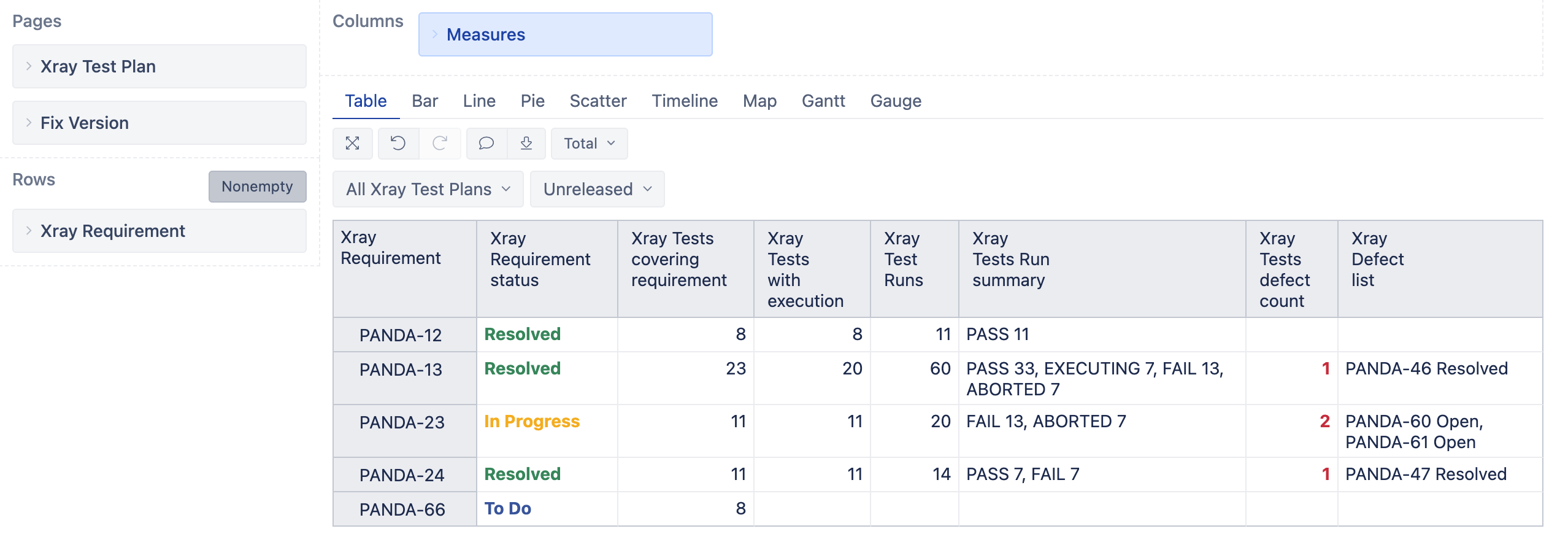Switch to the Scatter chart tab
The image size is (1568, 550).
pos(598,101)
